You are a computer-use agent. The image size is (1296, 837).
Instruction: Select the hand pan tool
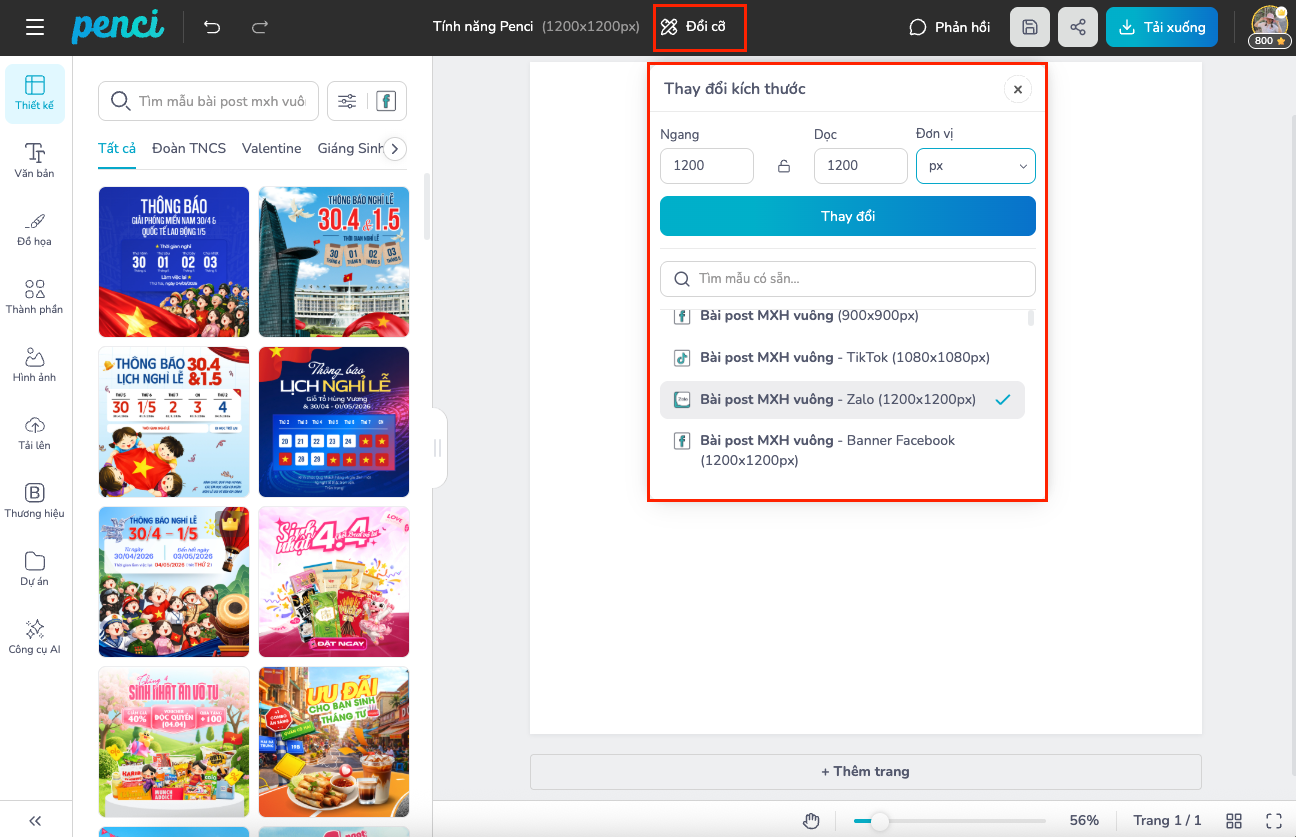[x=812, y=821]
